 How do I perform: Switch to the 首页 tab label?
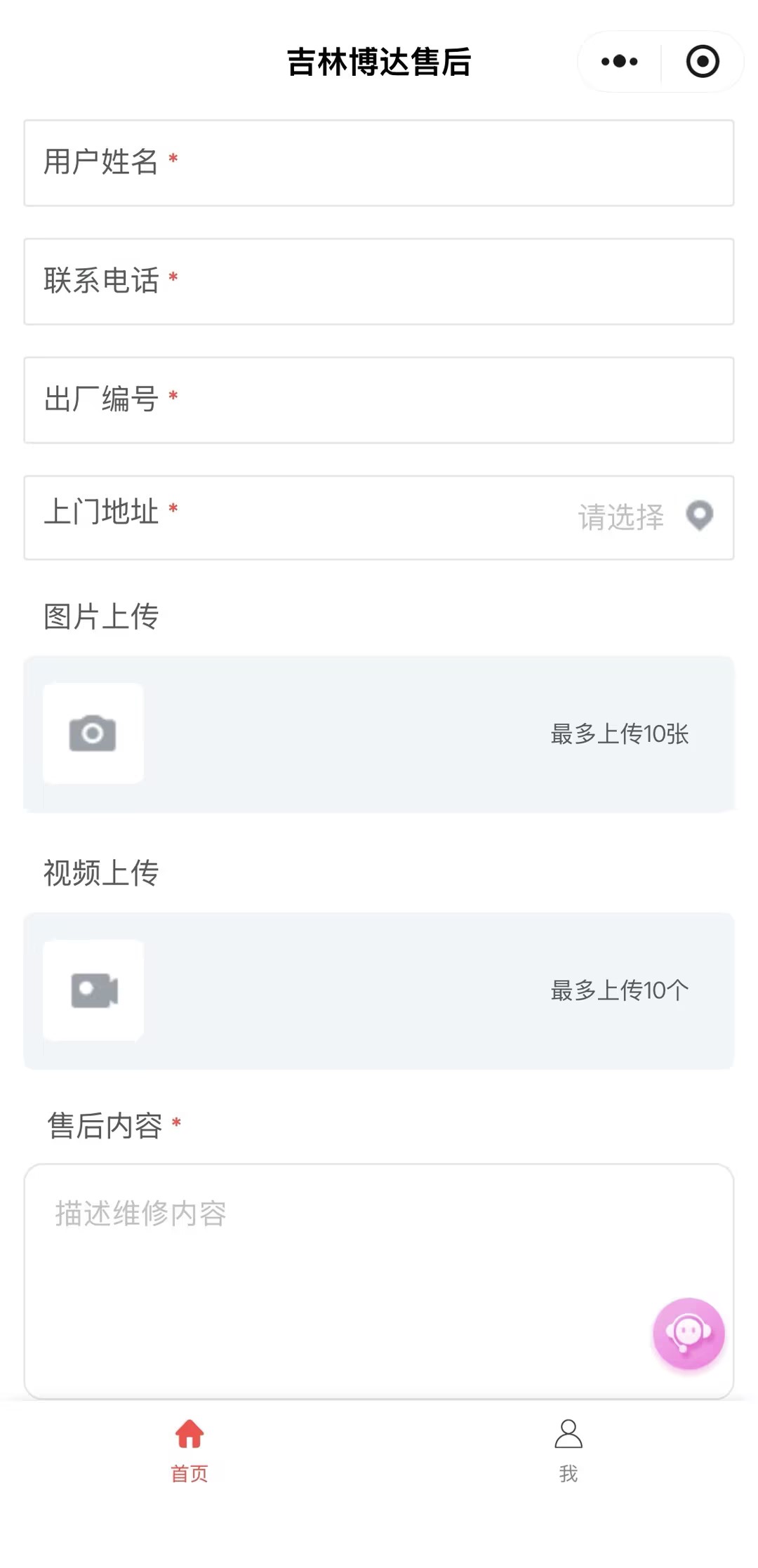pos(189,1473)
